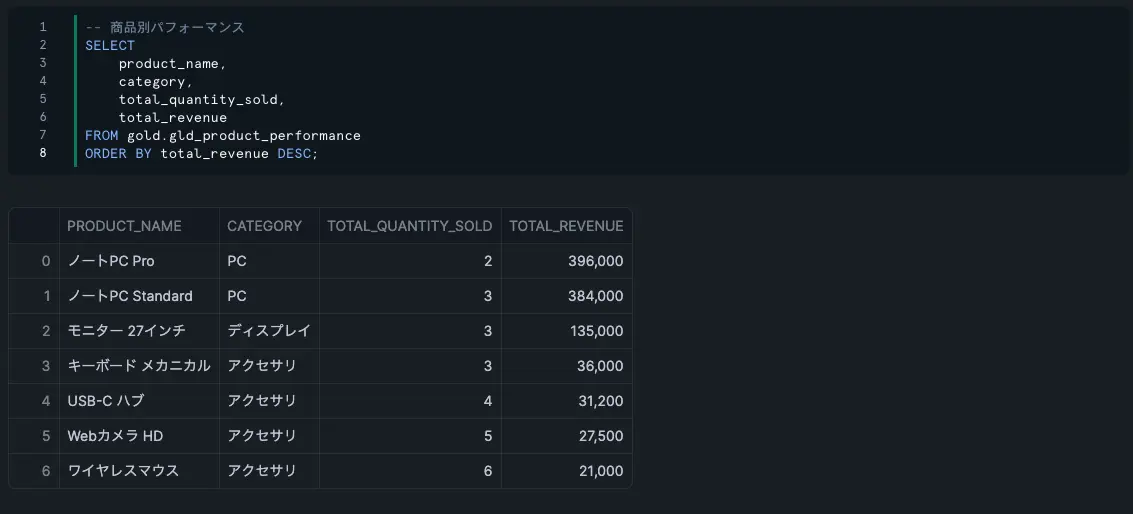The height and width of the screenshot is (514, 1133).
Task: Place cursor on the ORDER BY line
Action: (200, 153)
